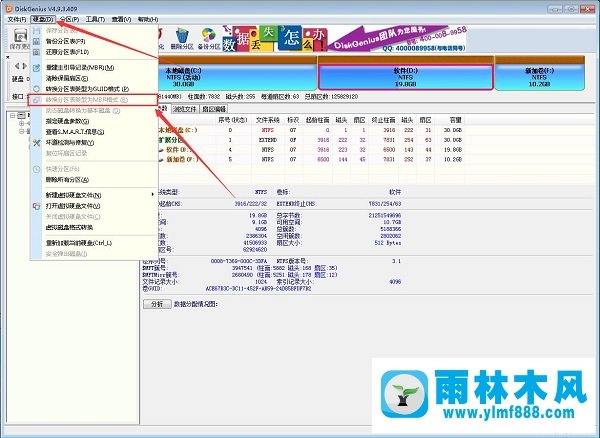The image size is (600, 438).
Task: Open the DiskGenius data-loss banner ad
Action: [344, 39]
